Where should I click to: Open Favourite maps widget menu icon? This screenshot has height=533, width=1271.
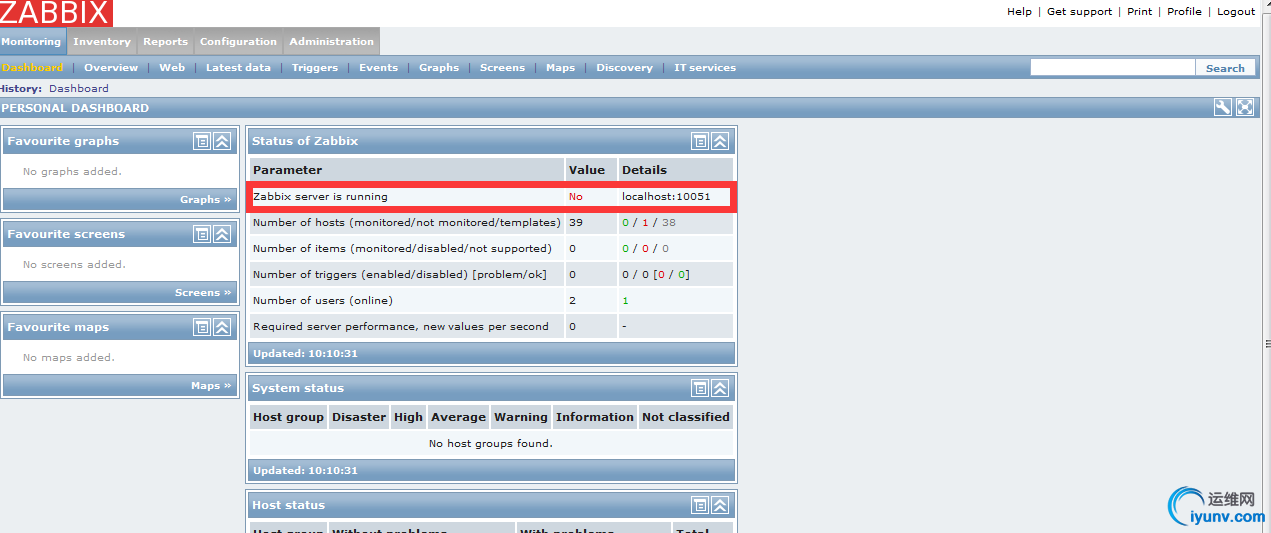(202, 327)
